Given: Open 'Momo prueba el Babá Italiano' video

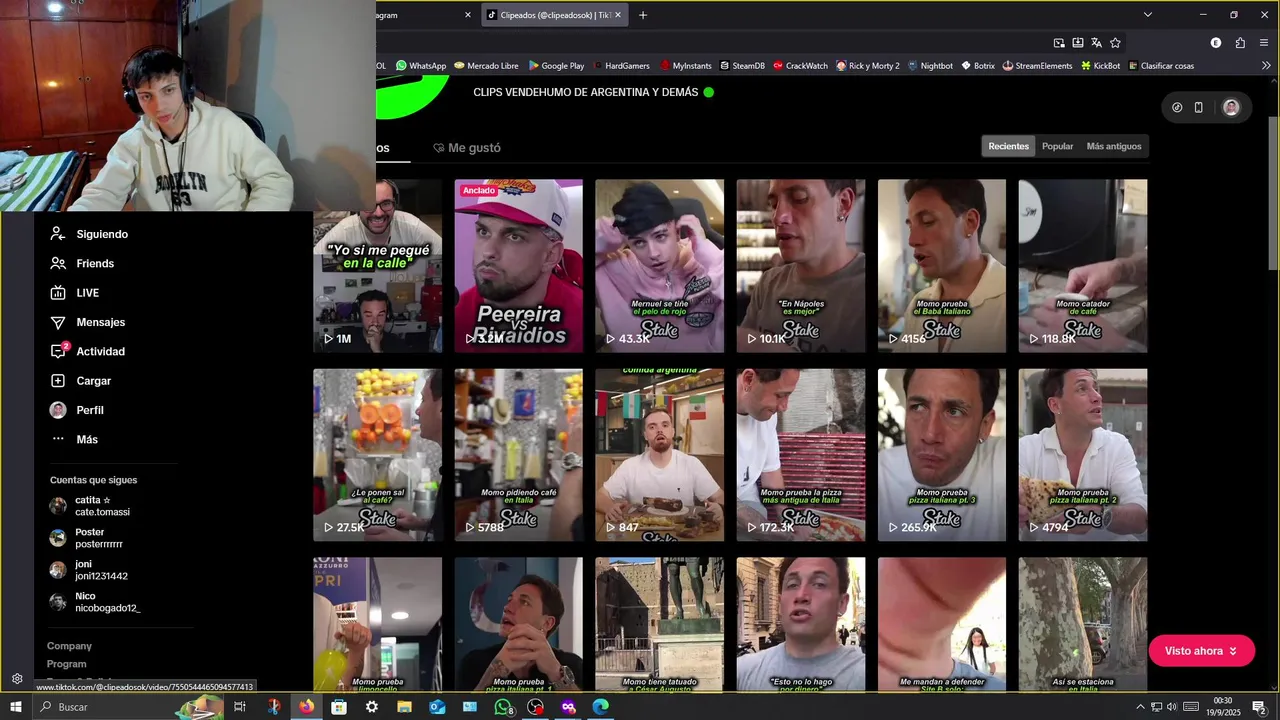Looking at the screenshot, I should click(942, 266).
